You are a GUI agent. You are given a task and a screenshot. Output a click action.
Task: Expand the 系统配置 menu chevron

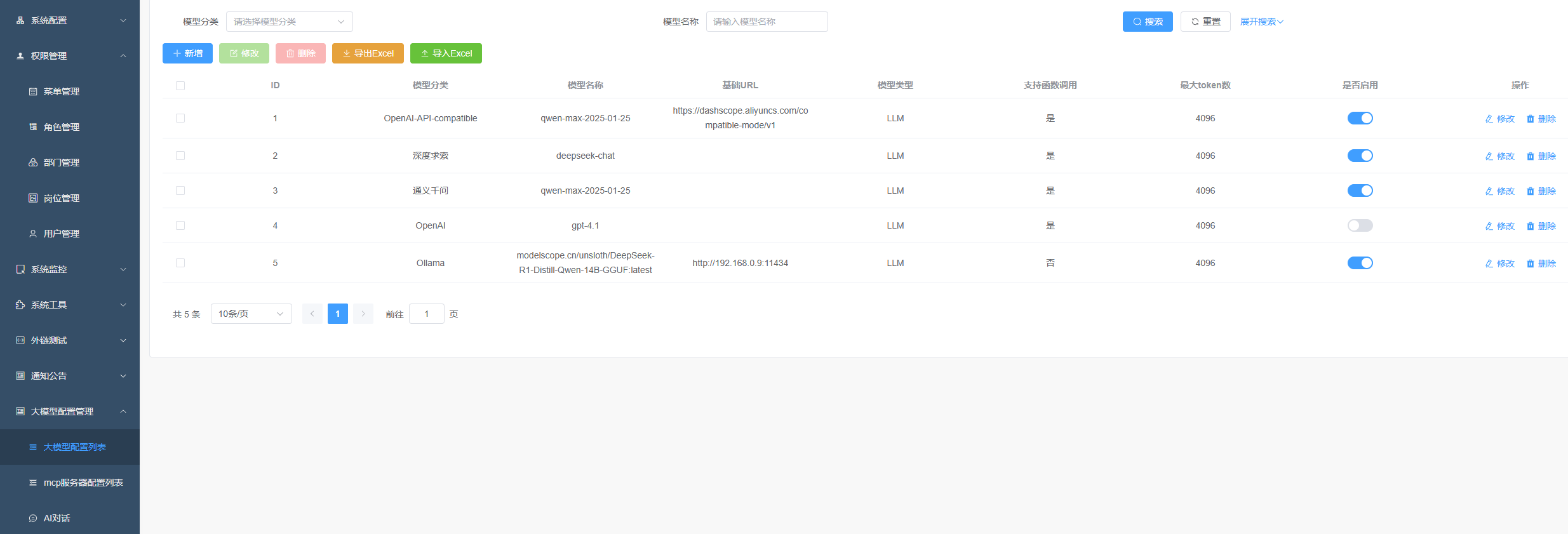point(123,20)
